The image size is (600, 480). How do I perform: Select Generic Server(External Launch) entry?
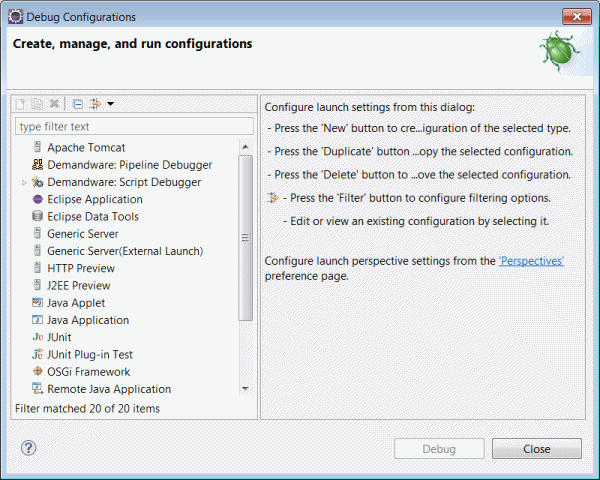pos(125,251)
